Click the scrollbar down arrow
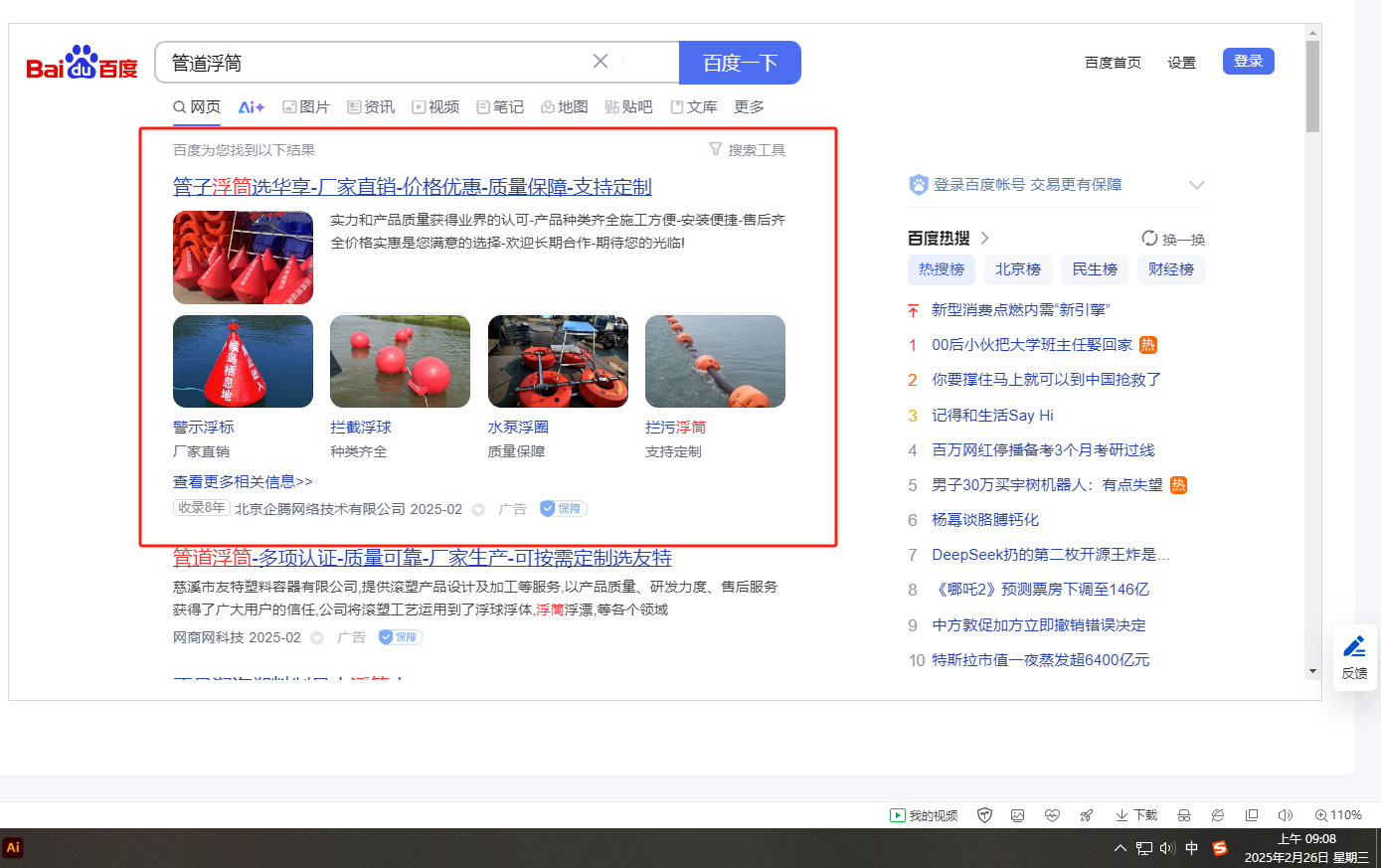 coord(1312,671)
